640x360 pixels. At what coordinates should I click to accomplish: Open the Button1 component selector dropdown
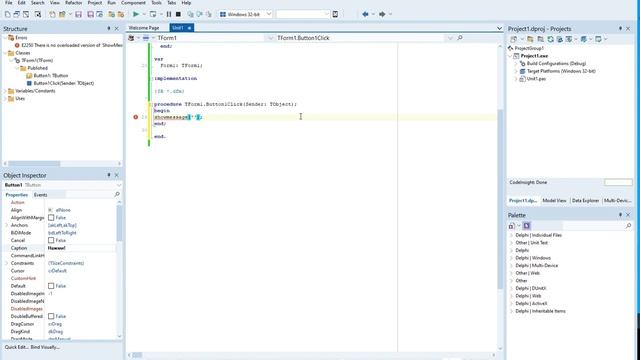(119, 185)
